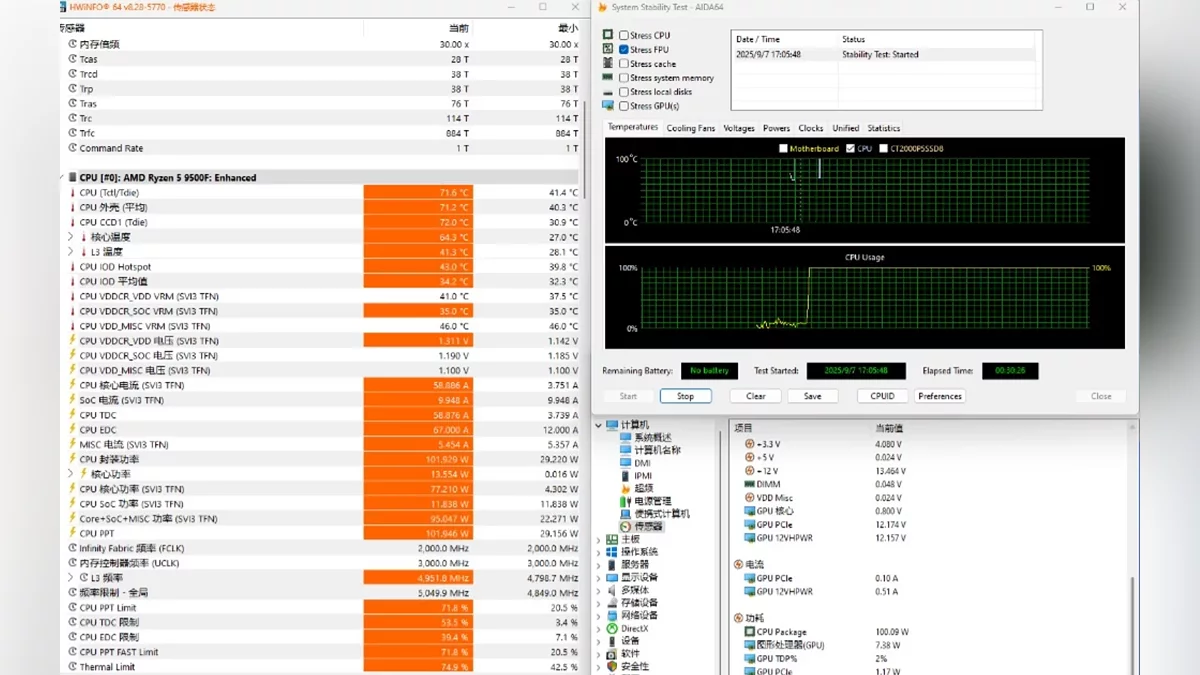Collapse the 计算机 tree node

click(x=599, y=425)
